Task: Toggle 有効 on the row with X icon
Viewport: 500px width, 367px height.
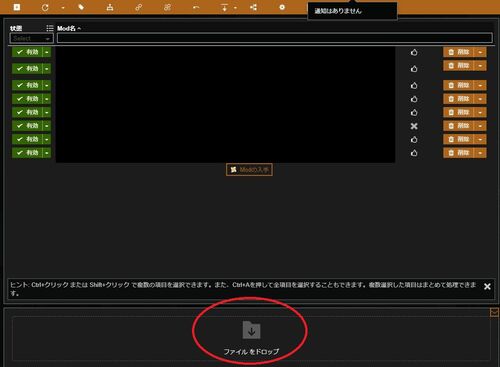Action: [27, 126]
